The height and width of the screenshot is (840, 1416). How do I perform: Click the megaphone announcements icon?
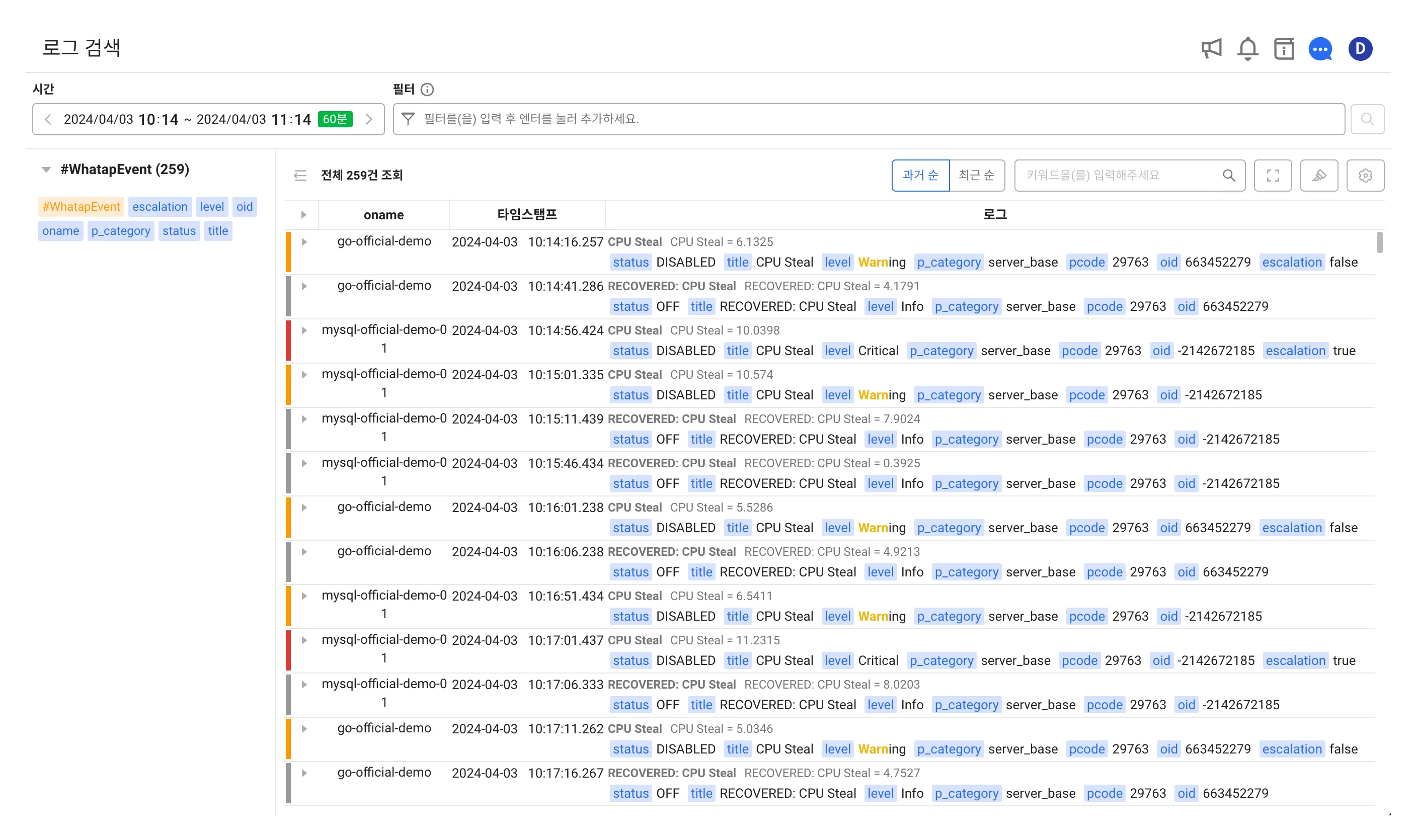coord(1211,49)
